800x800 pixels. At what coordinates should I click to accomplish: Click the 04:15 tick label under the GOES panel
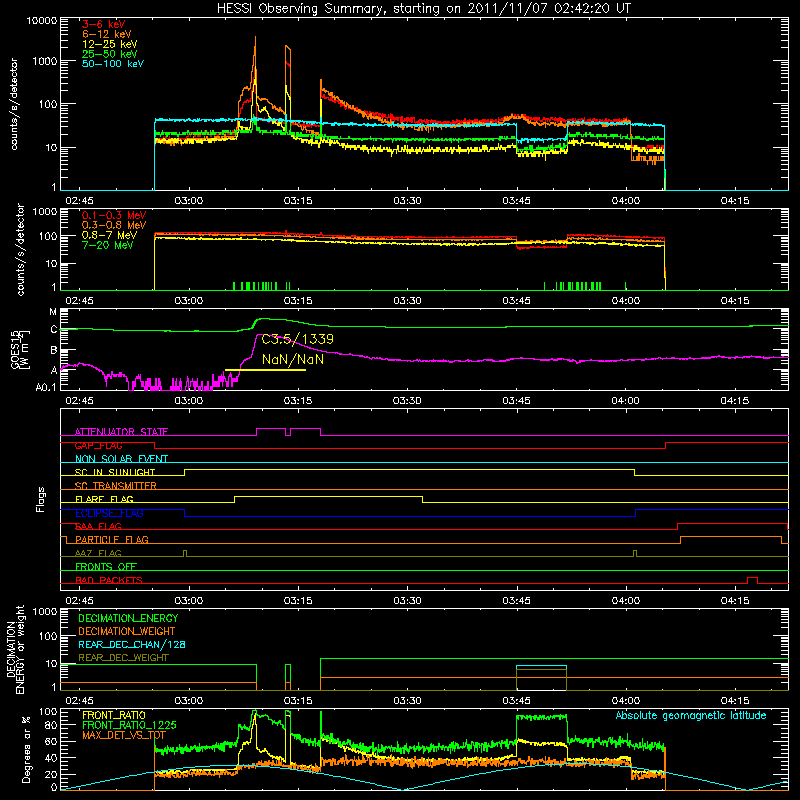[735, 401]
